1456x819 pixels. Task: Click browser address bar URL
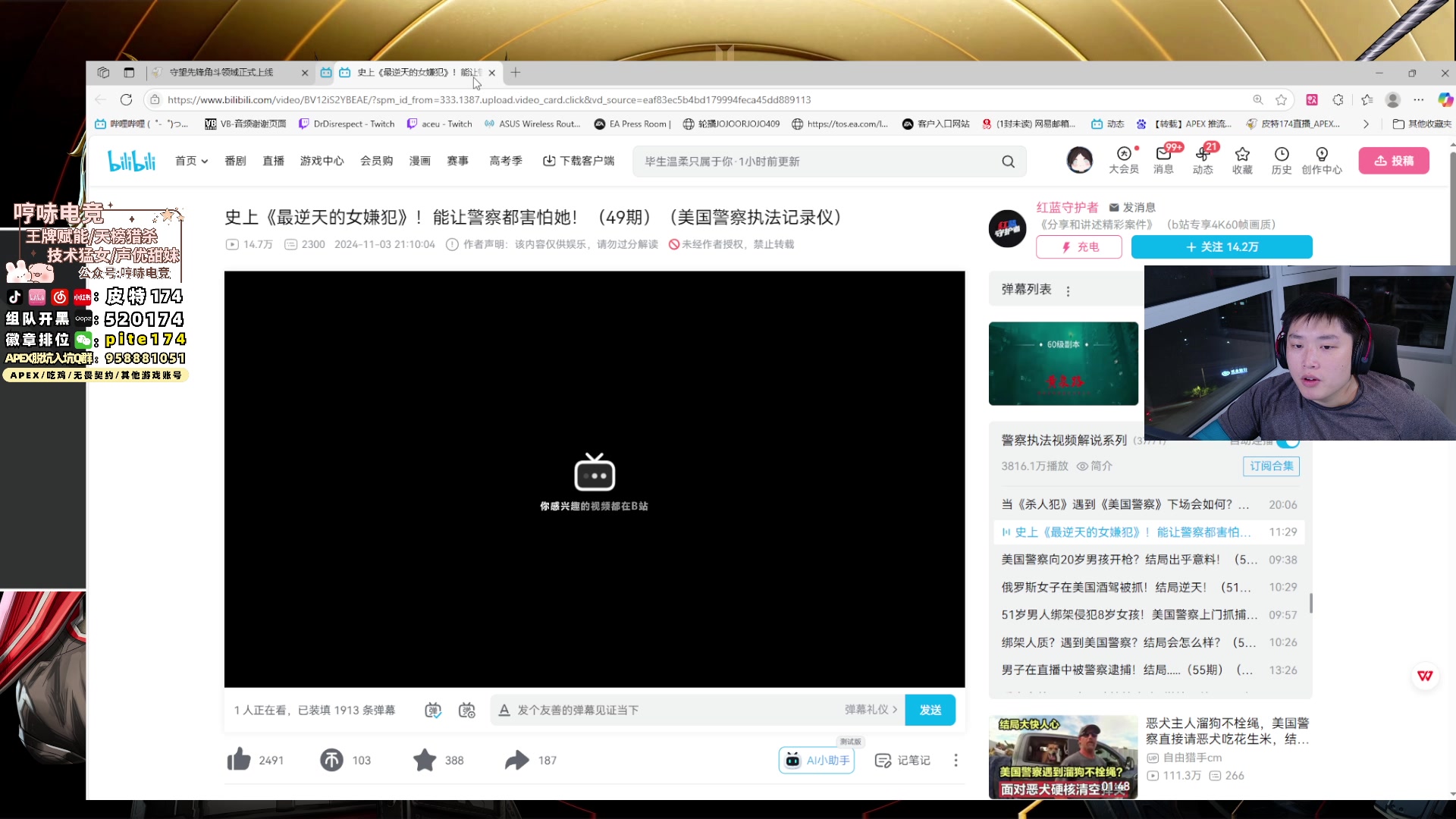[x=489, y=99]
